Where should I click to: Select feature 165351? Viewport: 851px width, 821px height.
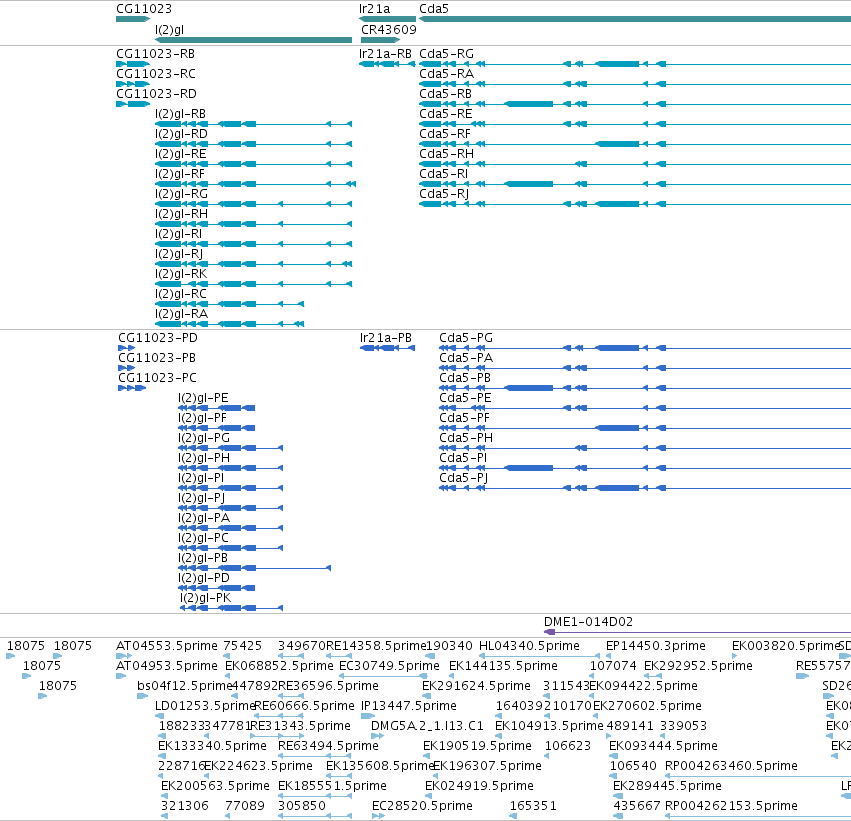pyautogui.click(x=533, y=806)
